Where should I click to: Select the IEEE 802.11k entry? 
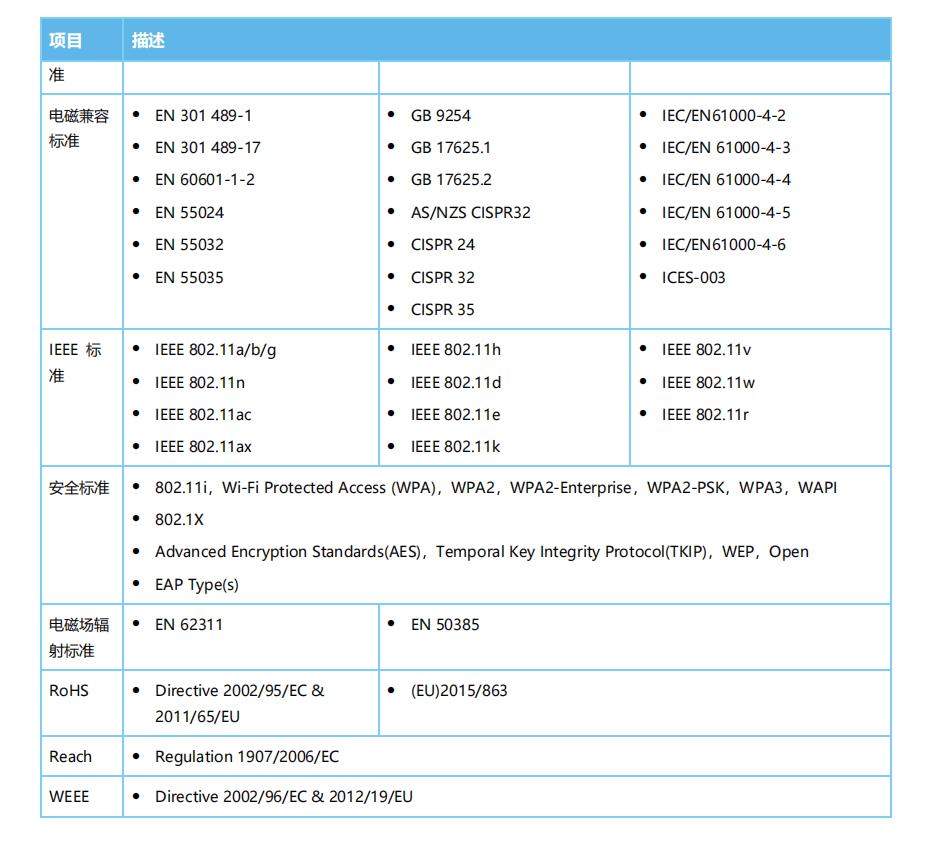point(455,447)
